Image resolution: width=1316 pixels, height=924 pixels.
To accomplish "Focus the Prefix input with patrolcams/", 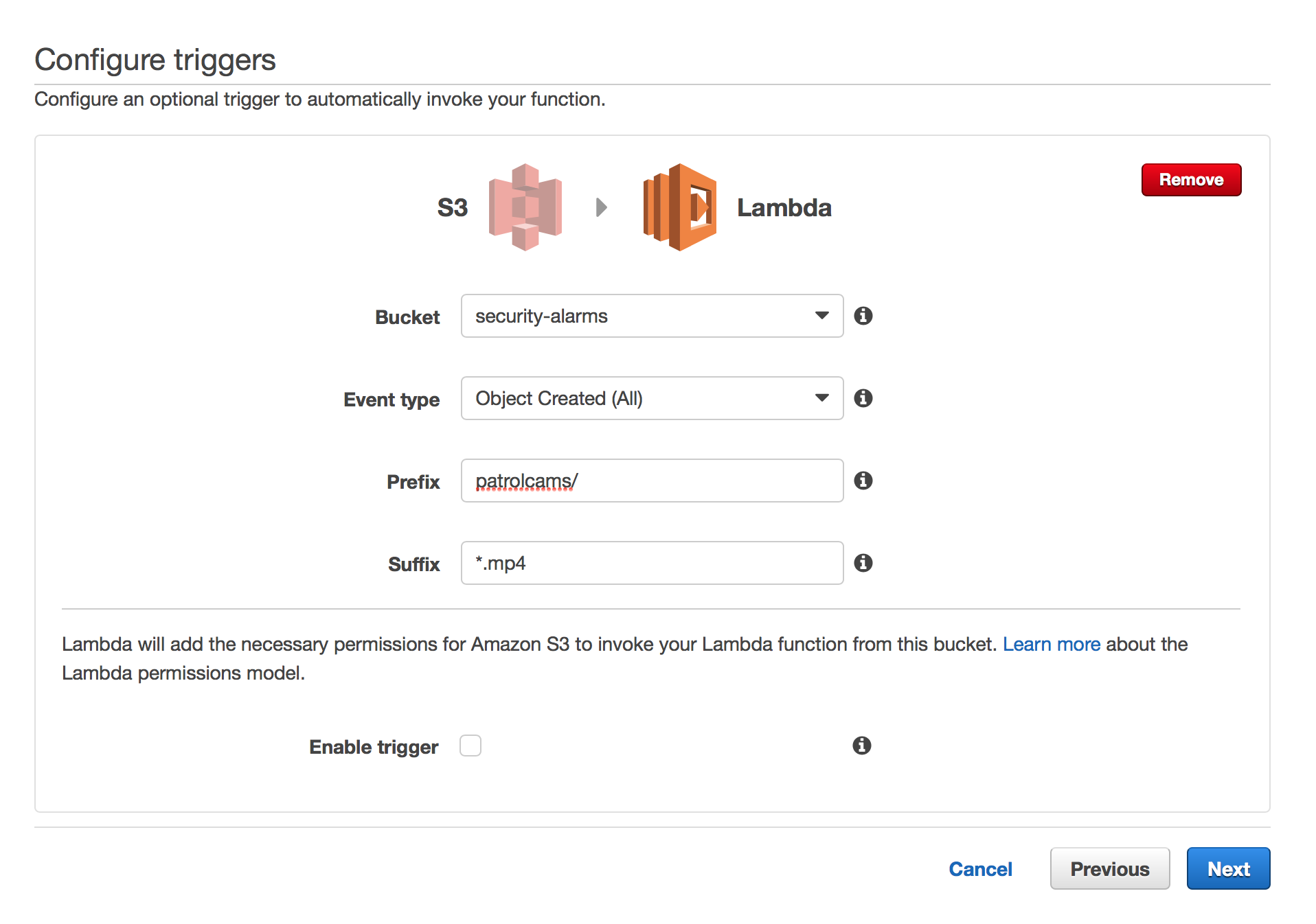I will click(x=652, y=481).
